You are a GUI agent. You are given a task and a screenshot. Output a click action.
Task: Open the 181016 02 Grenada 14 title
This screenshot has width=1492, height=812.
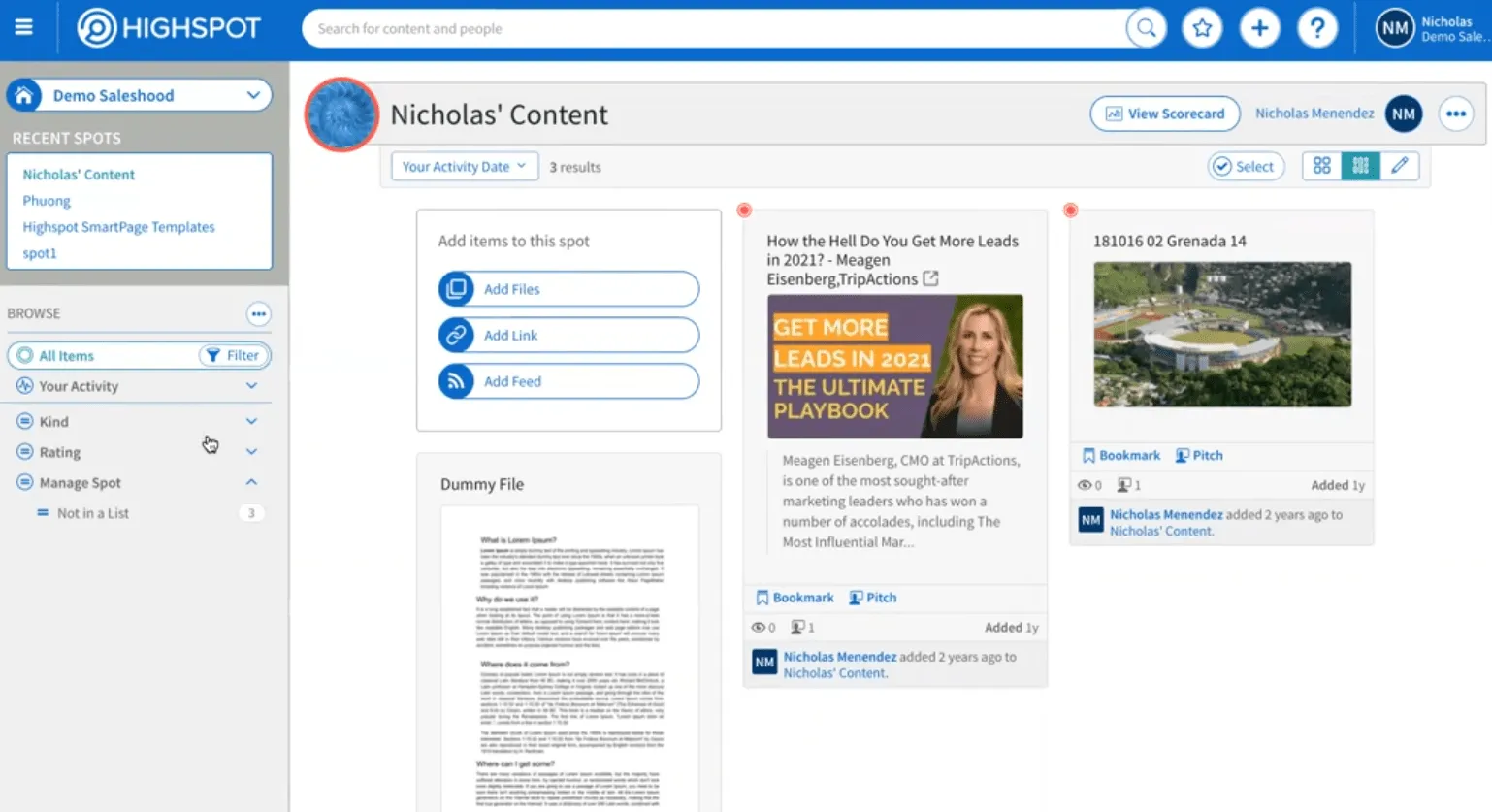point(1170,241)
